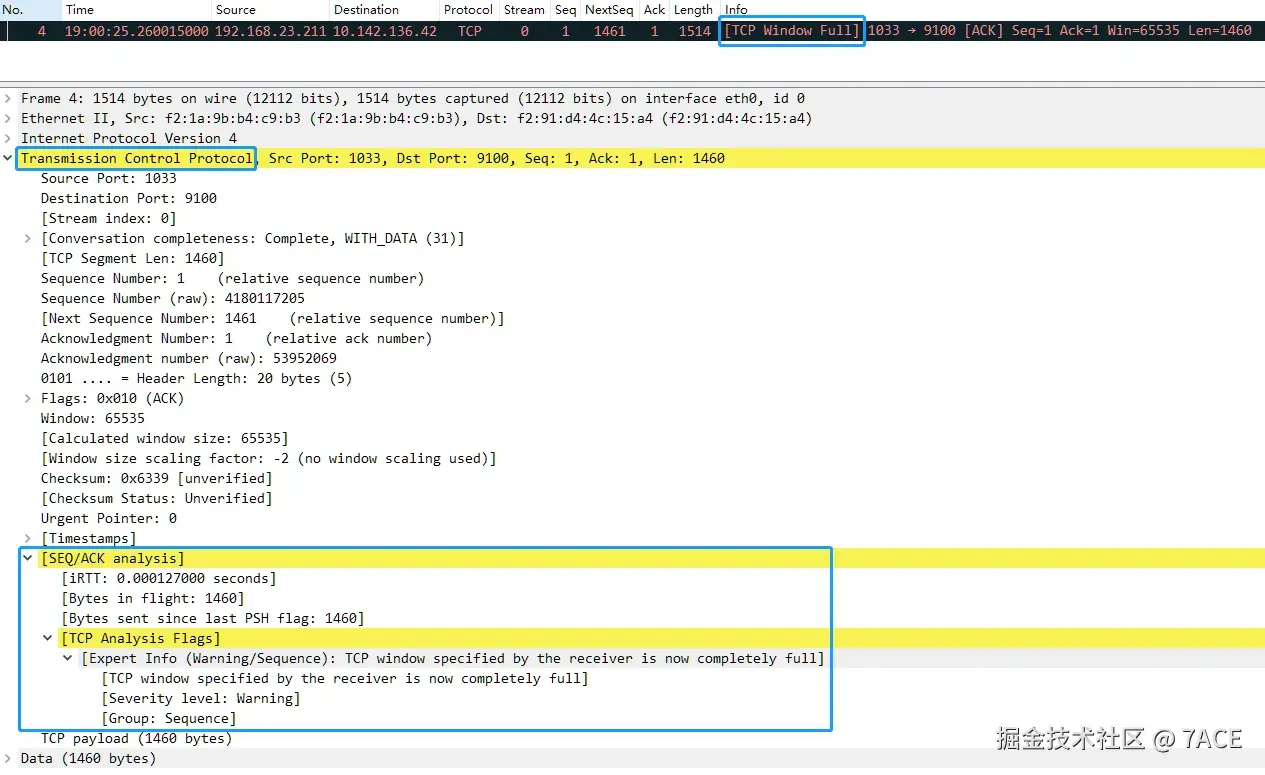The image size is (1265, 775).
Task: Expand the Ethernet II row
Action: pyautogui.click(x=8, y=118)
